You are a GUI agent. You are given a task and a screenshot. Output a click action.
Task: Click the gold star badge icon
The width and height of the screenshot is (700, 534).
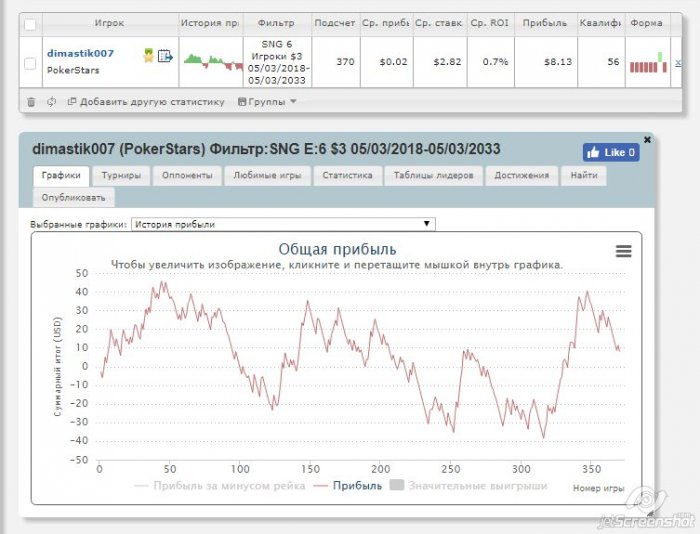(149, 55)
